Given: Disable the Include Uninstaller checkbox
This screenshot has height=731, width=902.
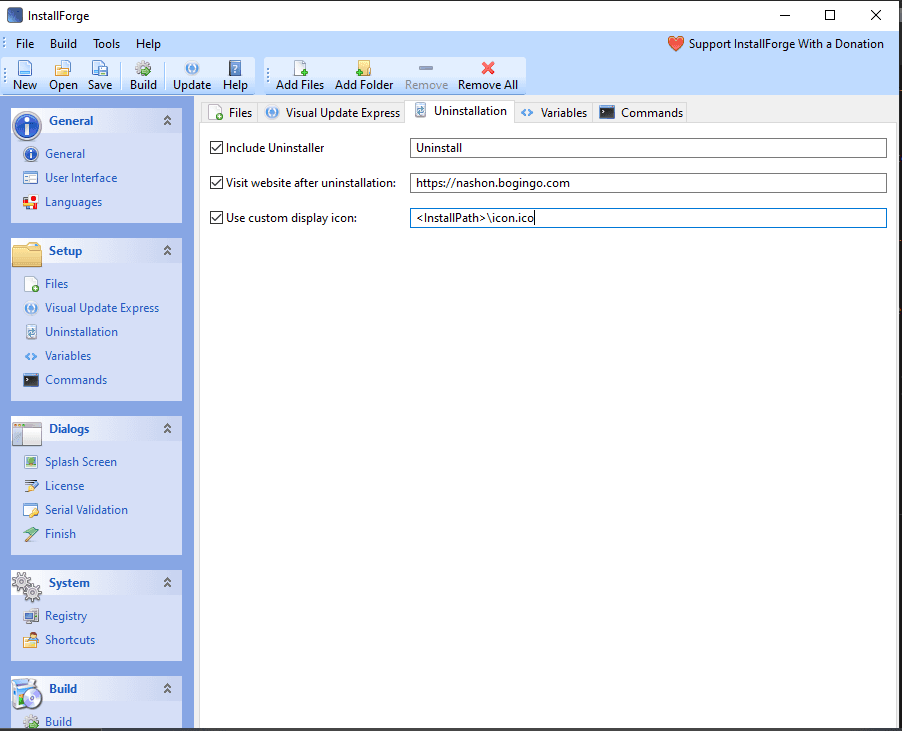Looking at the screenshot, I should click(216, 147).
